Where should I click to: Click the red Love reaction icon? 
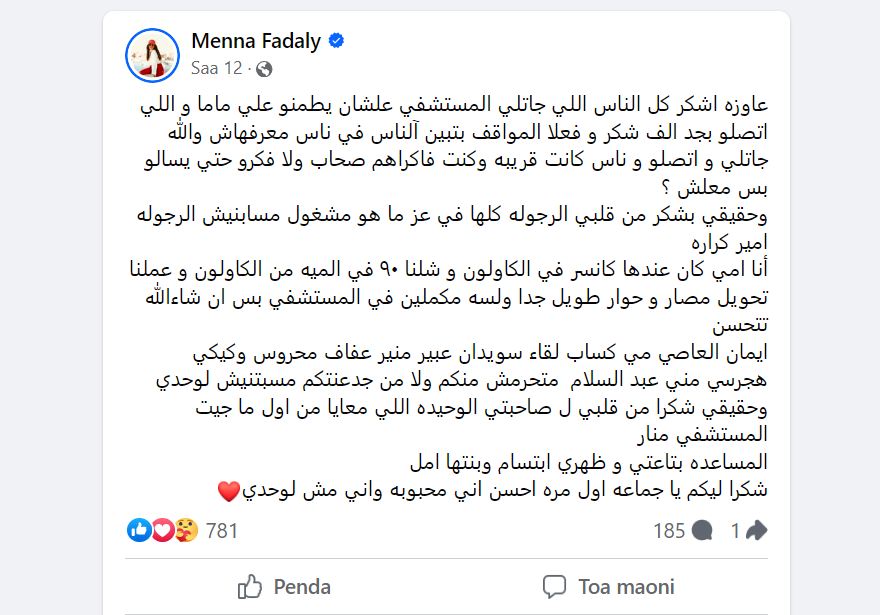click(x=162, y=530)
